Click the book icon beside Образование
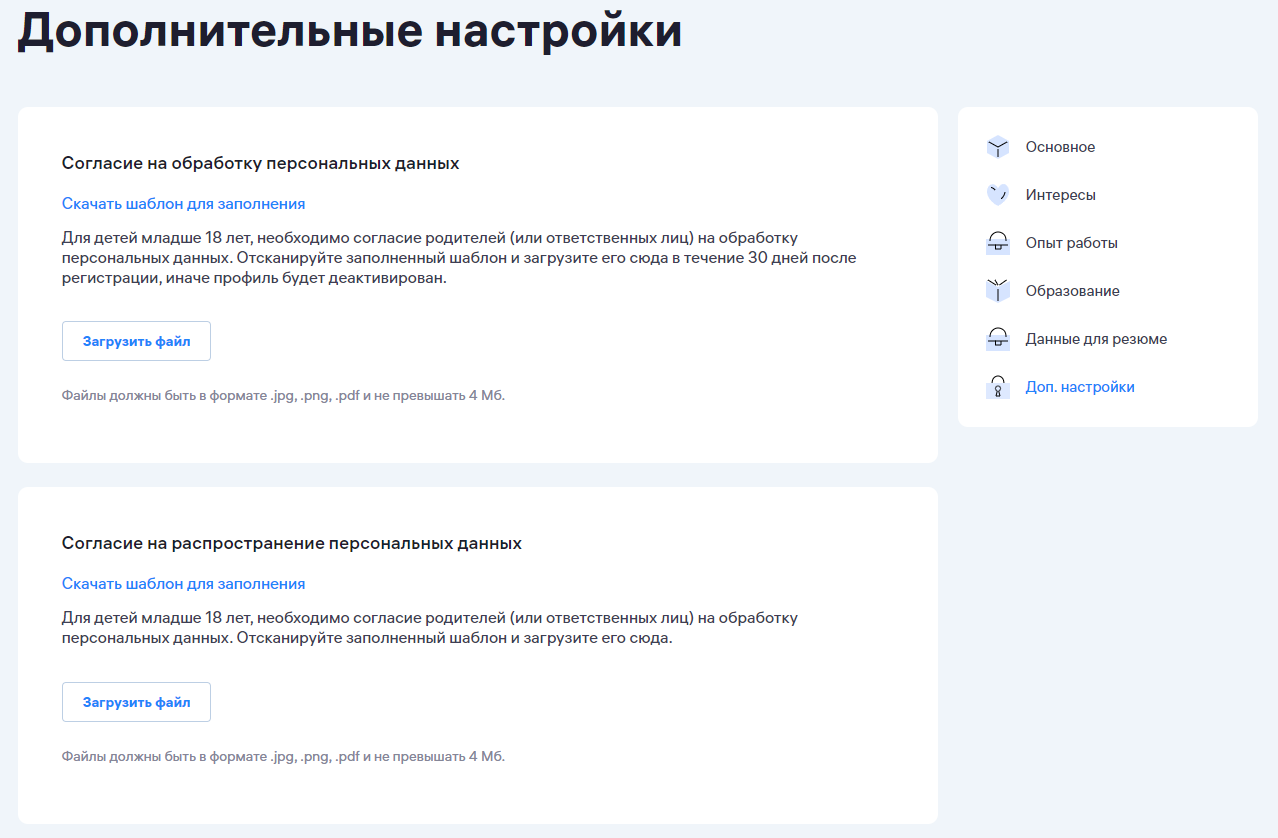The height and width of the screenshot is (838, 1278). pyautogui.click(x=997, y=292)
